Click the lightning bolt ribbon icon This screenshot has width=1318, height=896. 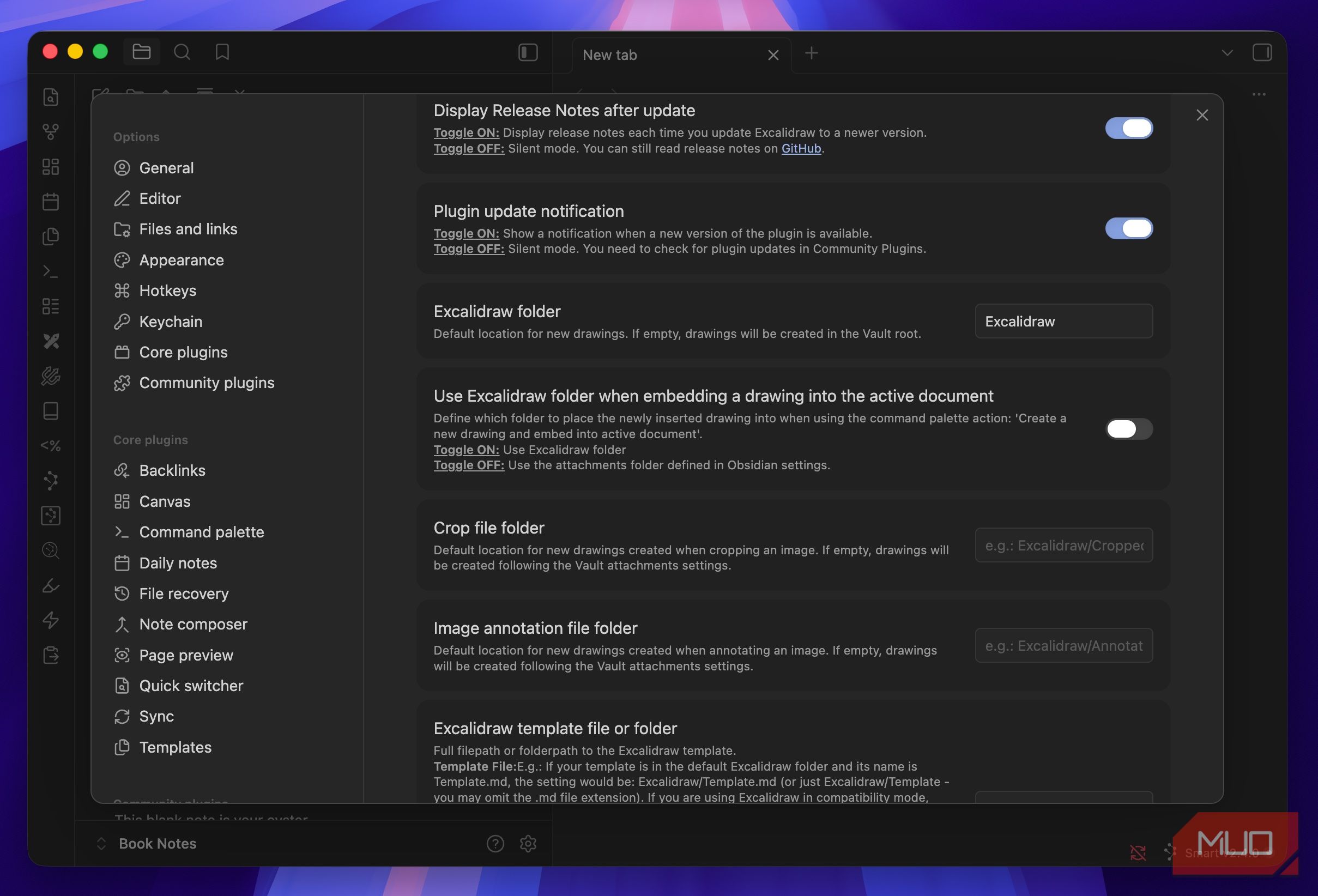51,620
